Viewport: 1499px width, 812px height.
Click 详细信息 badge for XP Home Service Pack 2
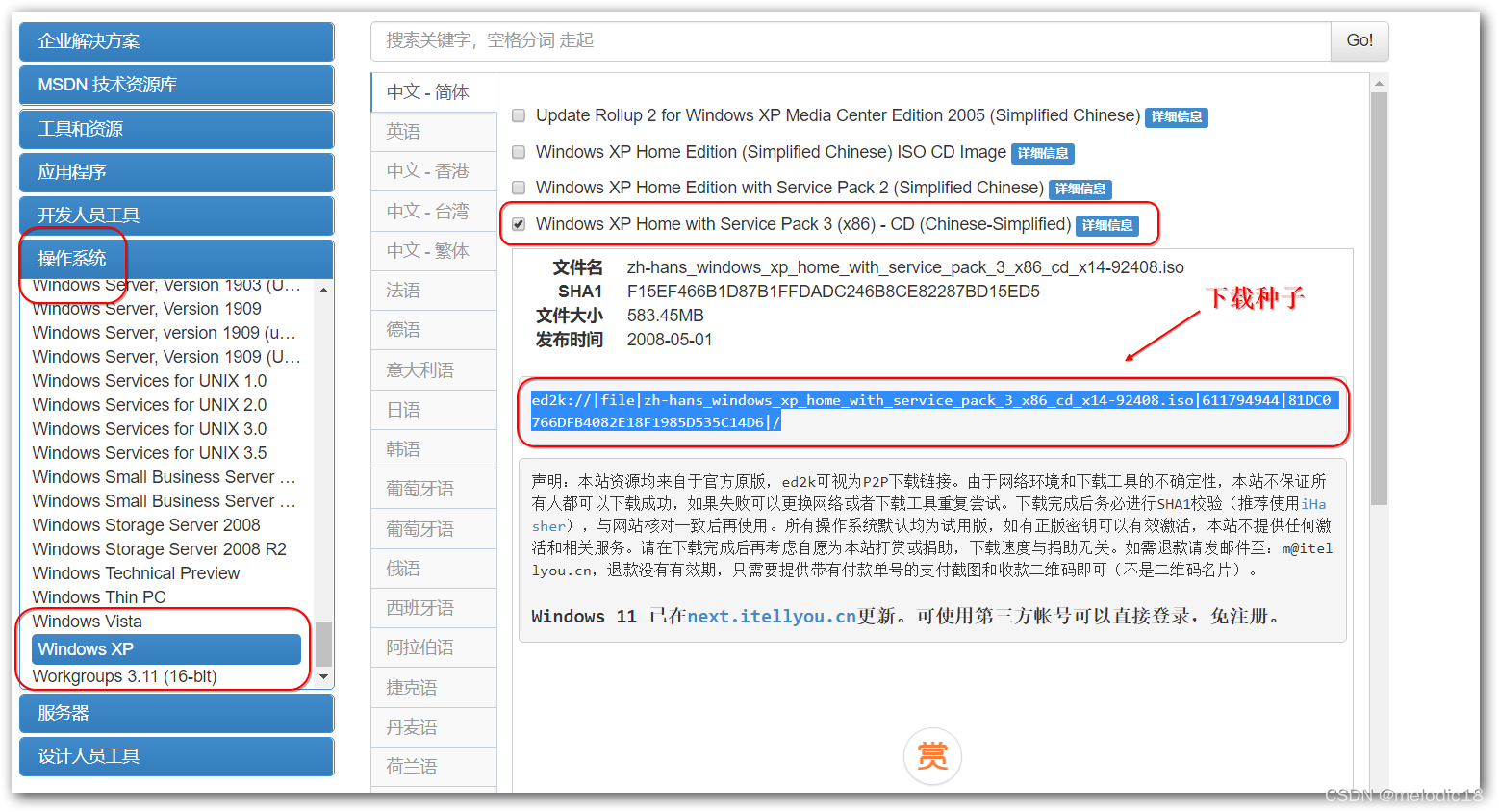1080,190
